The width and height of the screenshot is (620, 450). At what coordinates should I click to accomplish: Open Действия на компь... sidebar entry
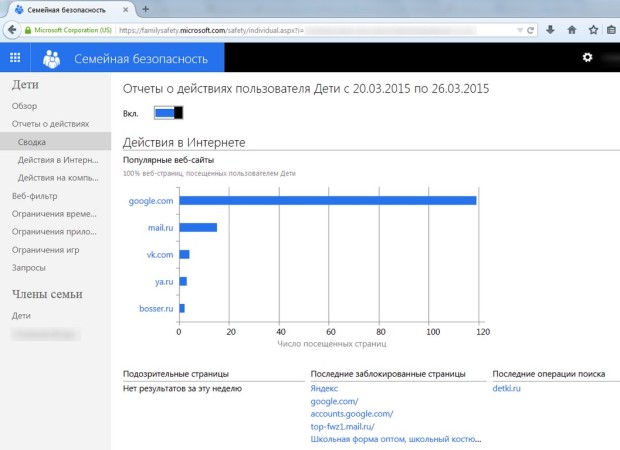click(58, 178)
